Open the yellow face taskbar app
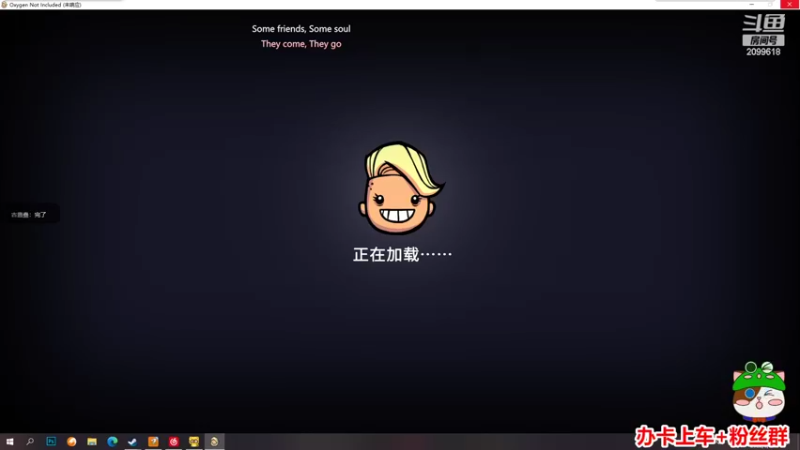This screenshot has height=450, width=800. coord(194,441)
